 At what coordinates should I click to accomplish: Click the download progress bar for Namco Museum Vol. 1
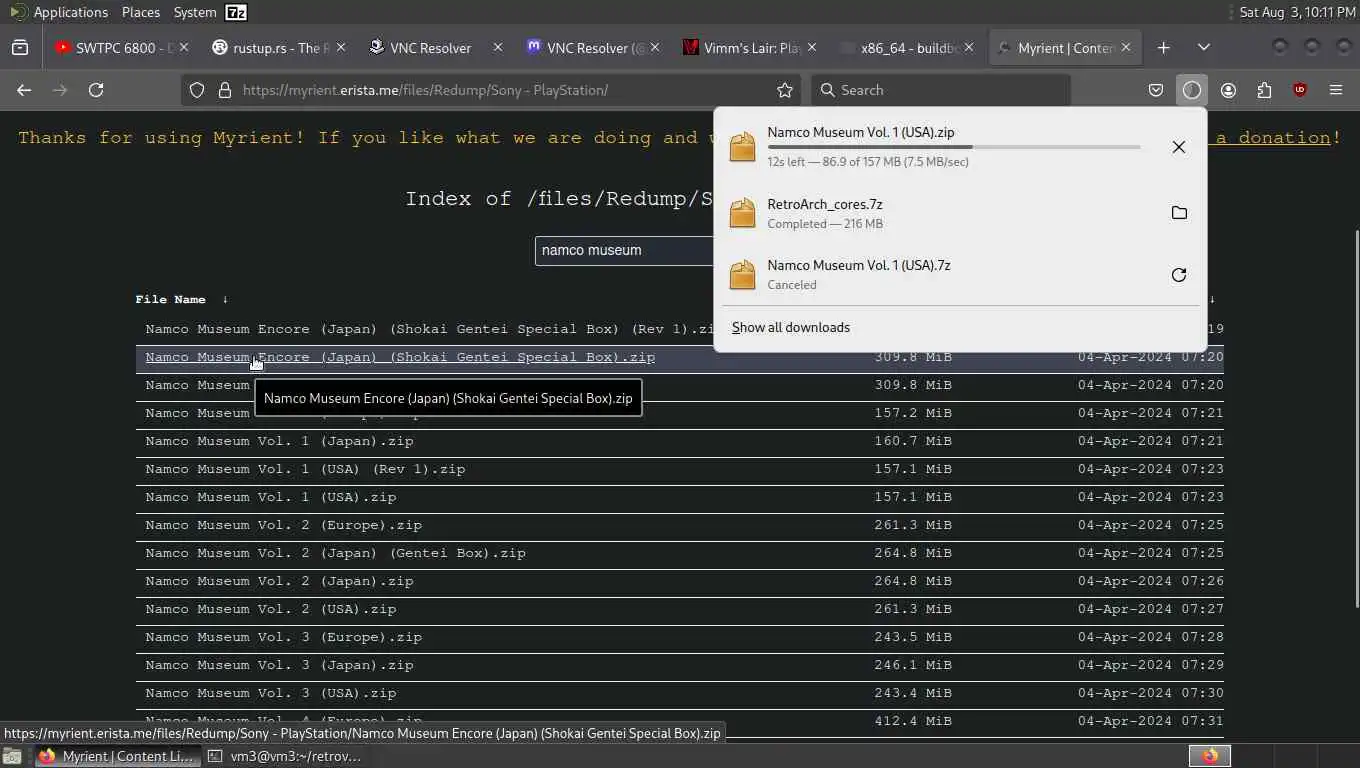pyautogui.click(x=954, y=147)
